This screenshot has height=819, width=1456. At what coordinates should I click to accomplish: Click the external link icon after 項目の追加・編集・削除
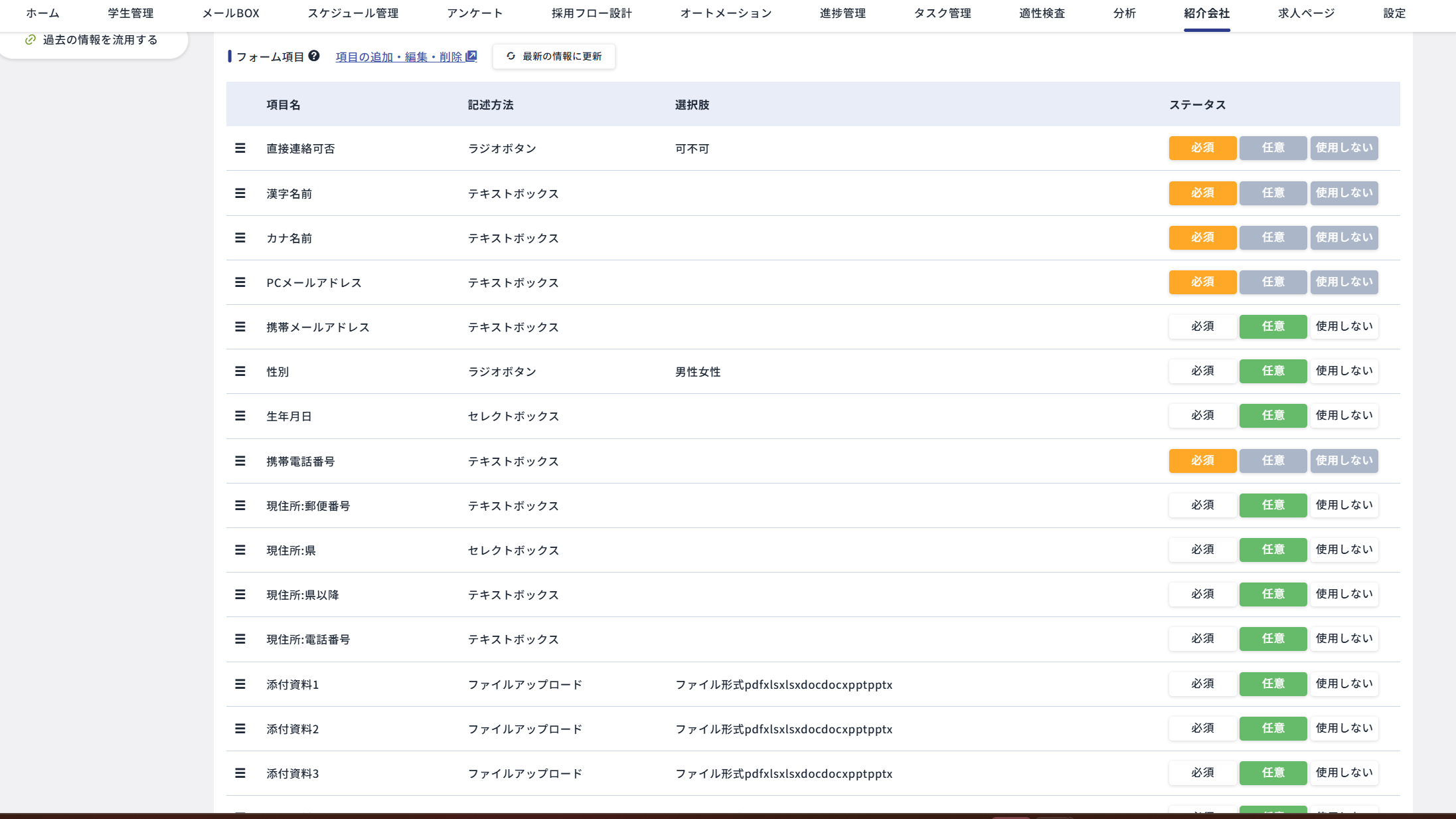(x=471, y=56)
